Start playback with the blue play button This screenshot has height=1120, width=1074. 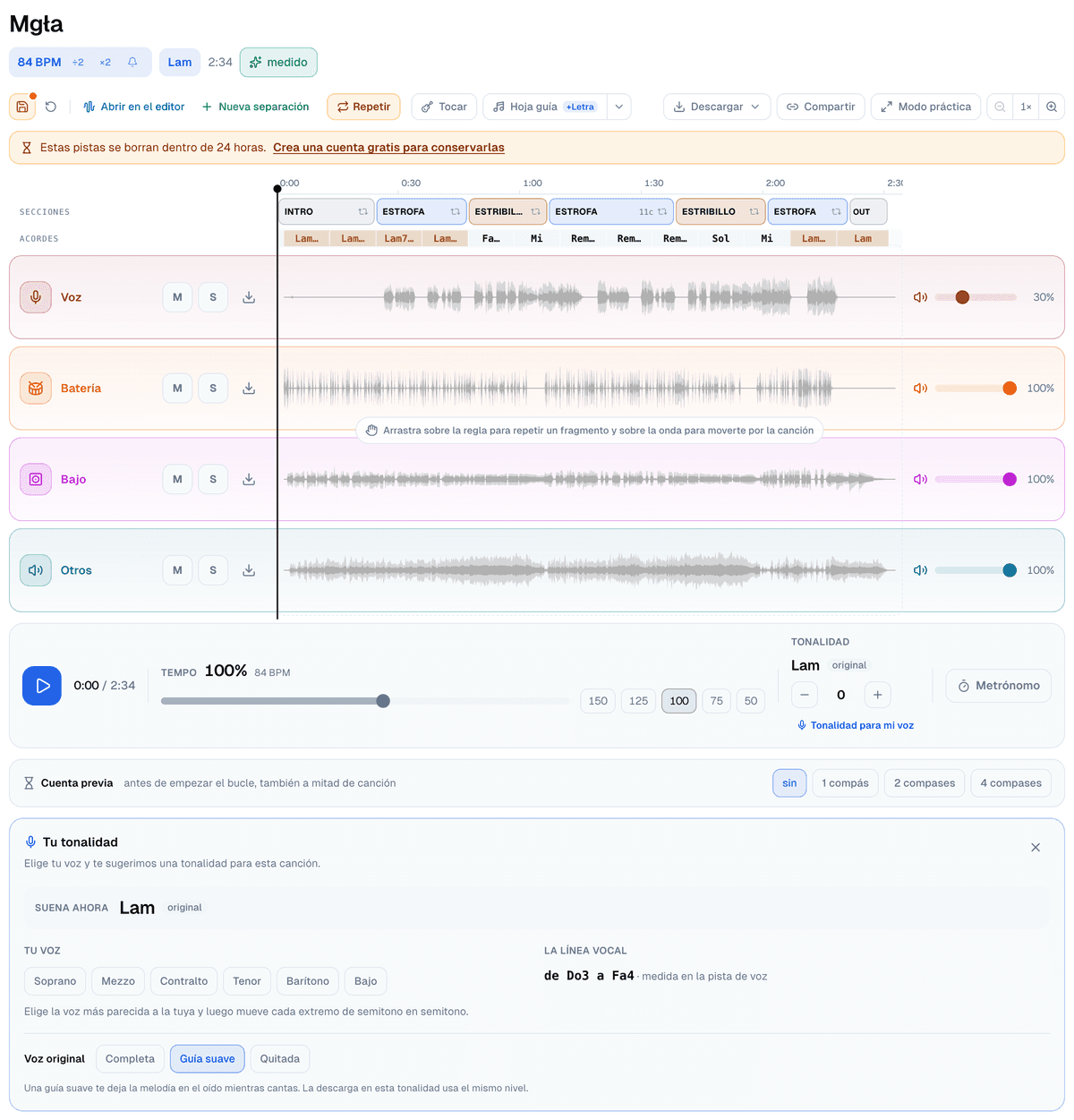(x=42, y=686)
